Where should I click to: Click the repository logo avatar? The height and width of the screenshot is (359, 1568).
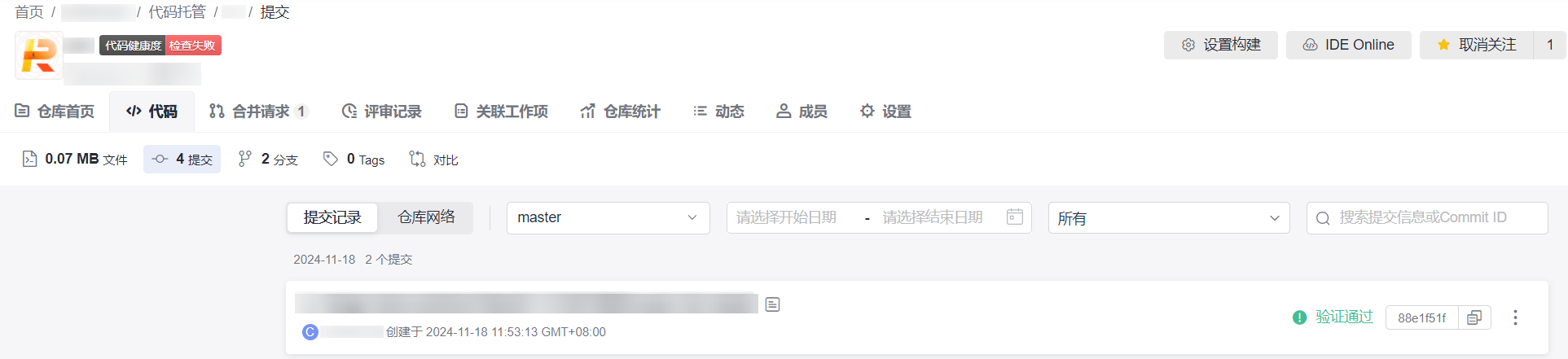(x=38, y=55)
